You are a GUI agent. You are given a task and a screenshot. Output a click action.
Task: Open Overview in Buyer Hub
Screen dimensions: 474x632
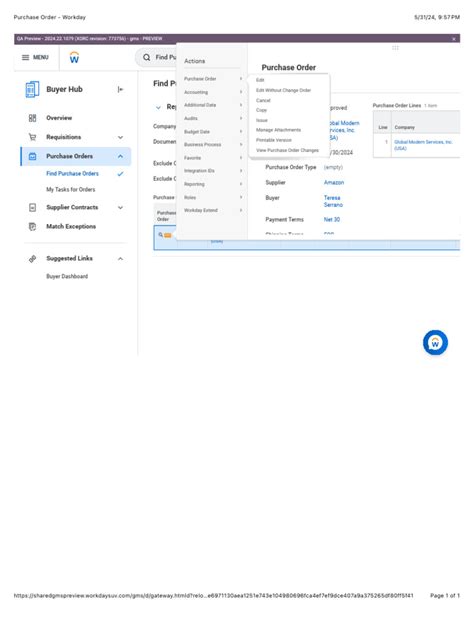pyautogui.click(x=59, y=118)
